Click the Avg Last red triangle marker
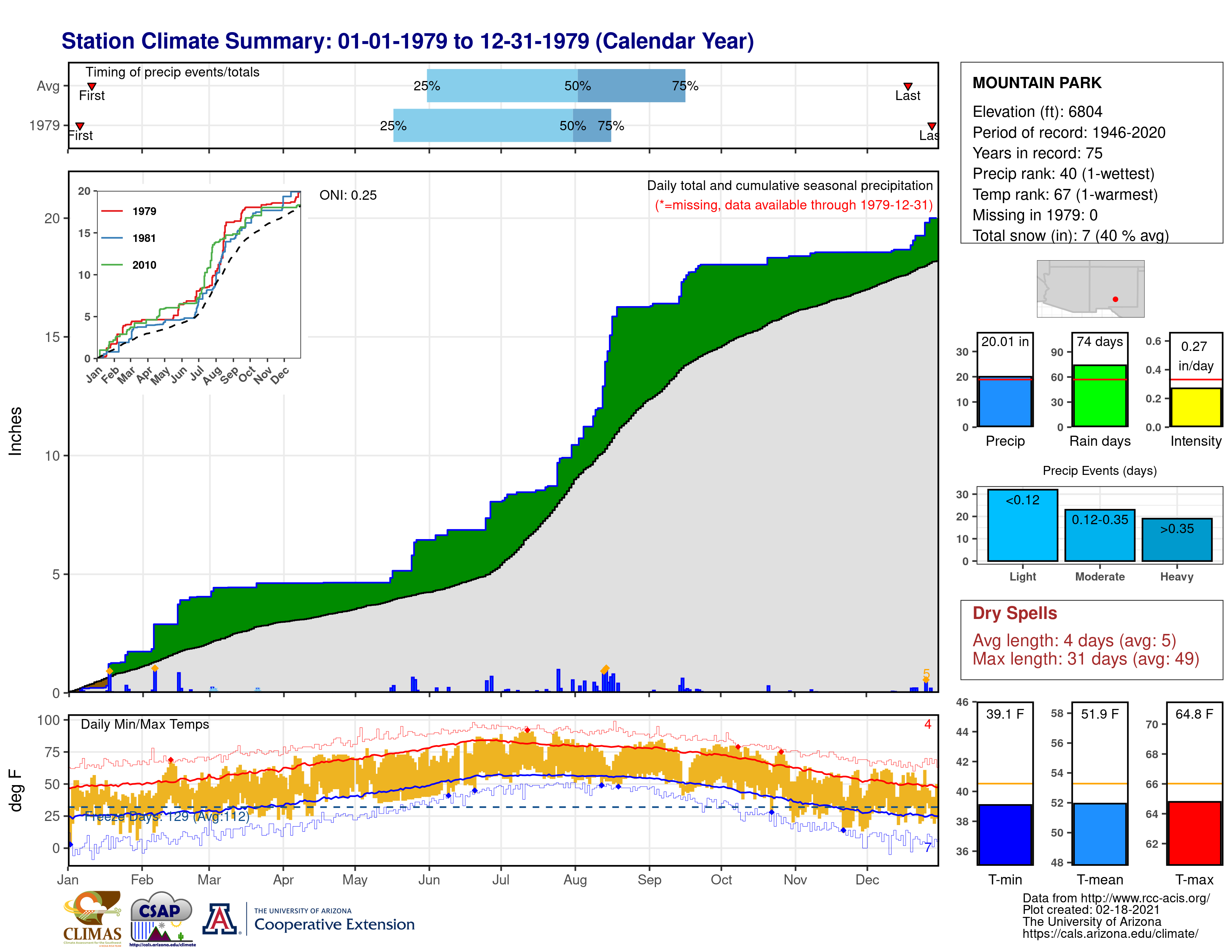 [908, 87]
